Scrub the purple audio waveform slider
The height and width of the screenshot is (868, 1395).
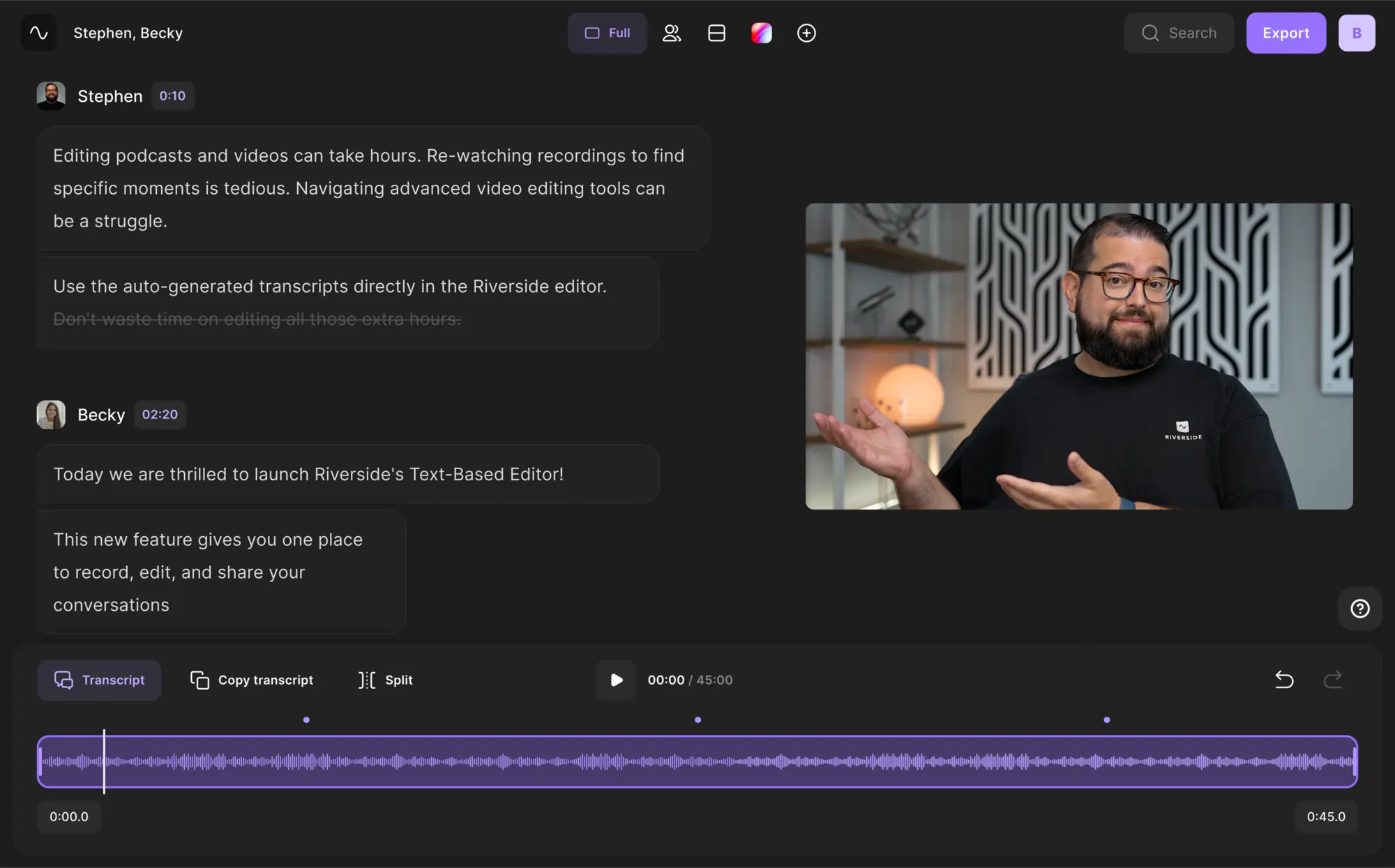click(104, 762)
